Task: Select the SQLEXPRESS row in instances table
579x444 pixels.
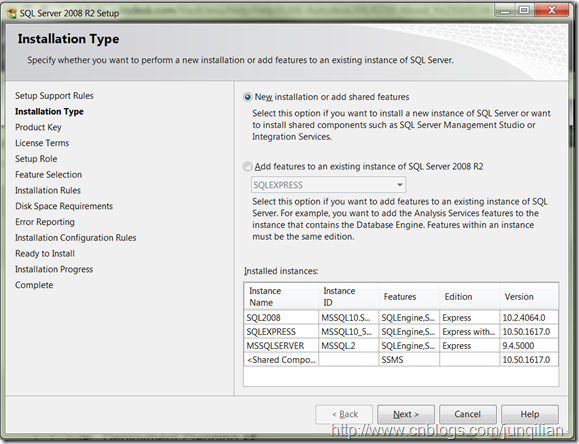Action: 401,332
